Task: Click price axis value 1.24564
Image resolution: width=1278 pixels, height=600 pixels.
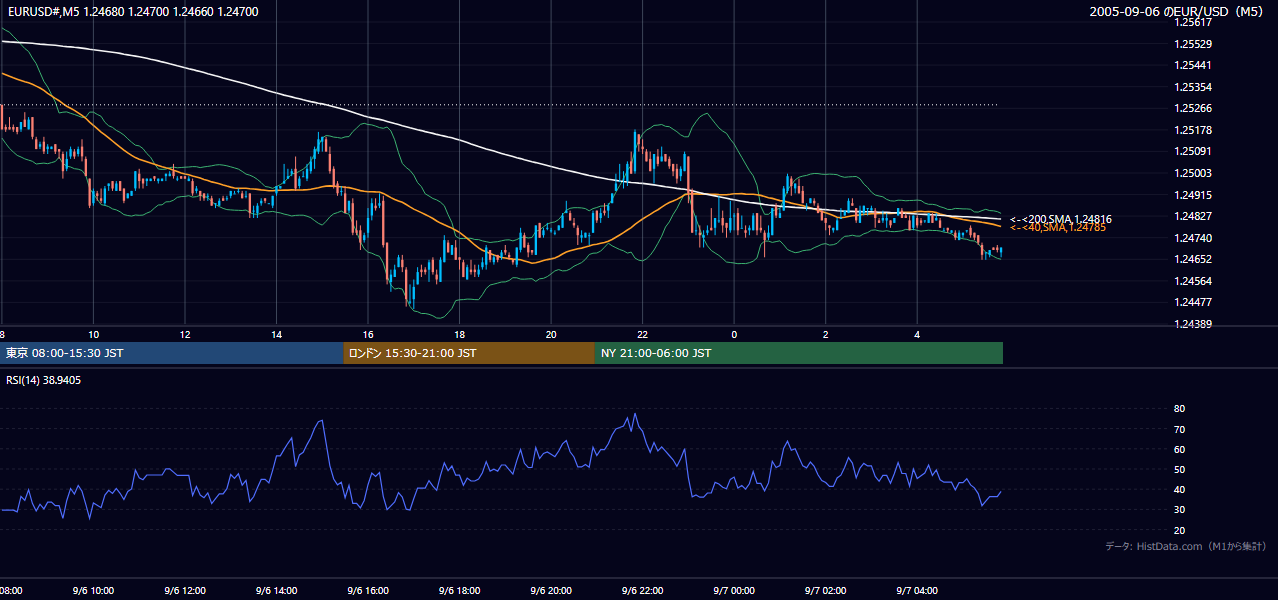Action: [1194, 282]
